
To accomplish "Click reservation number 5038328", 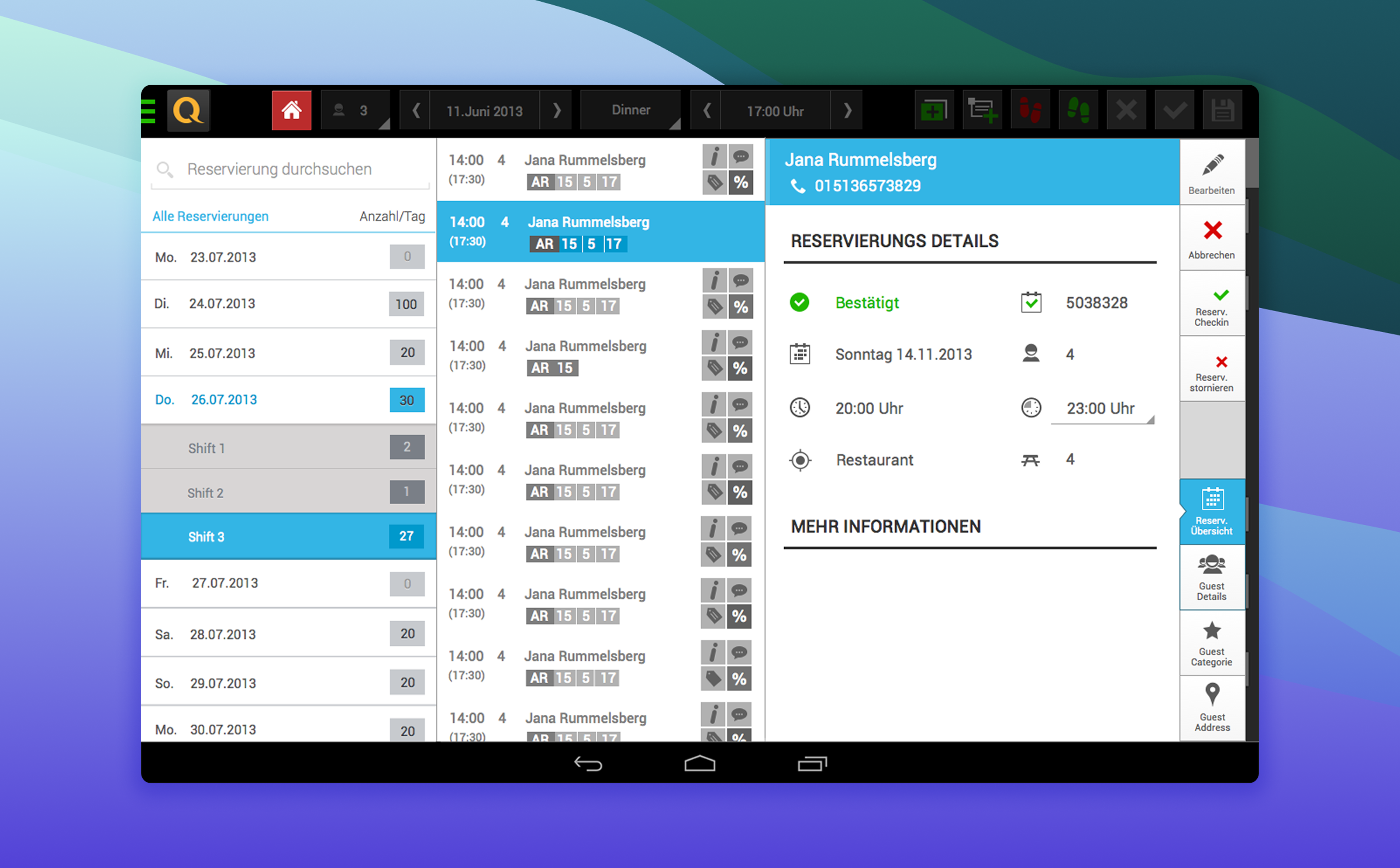I will coord(1097,303).
